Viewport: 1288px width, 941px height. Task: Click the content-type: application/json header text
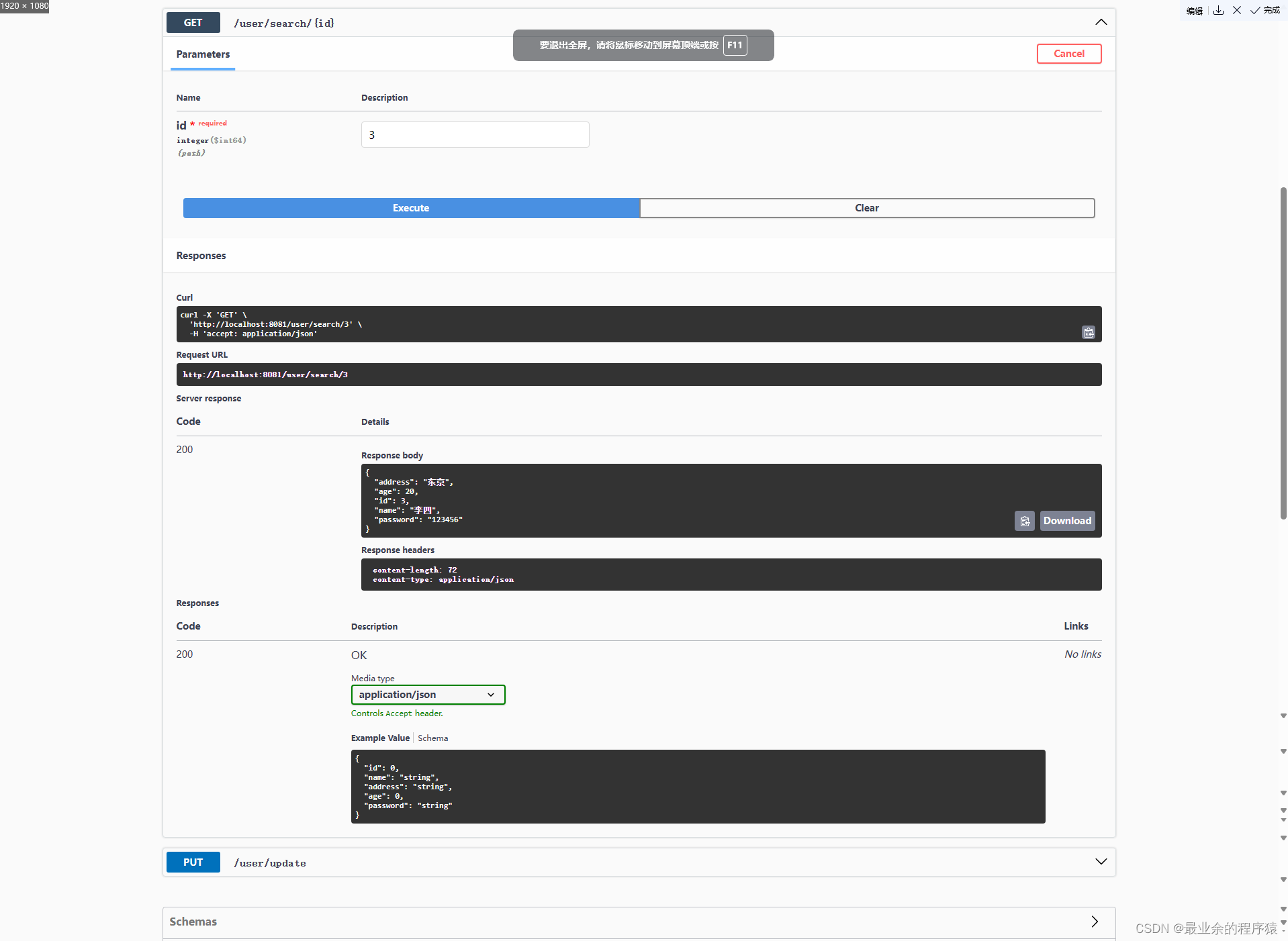[x=443, y=579]
